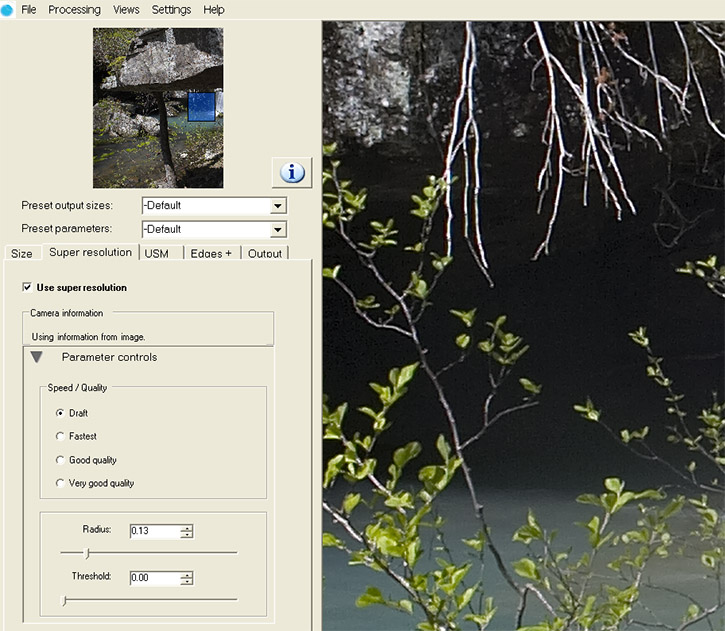Collapse the Parameter controls section
Screen dimensions: 725x631
tap(37, 357)
